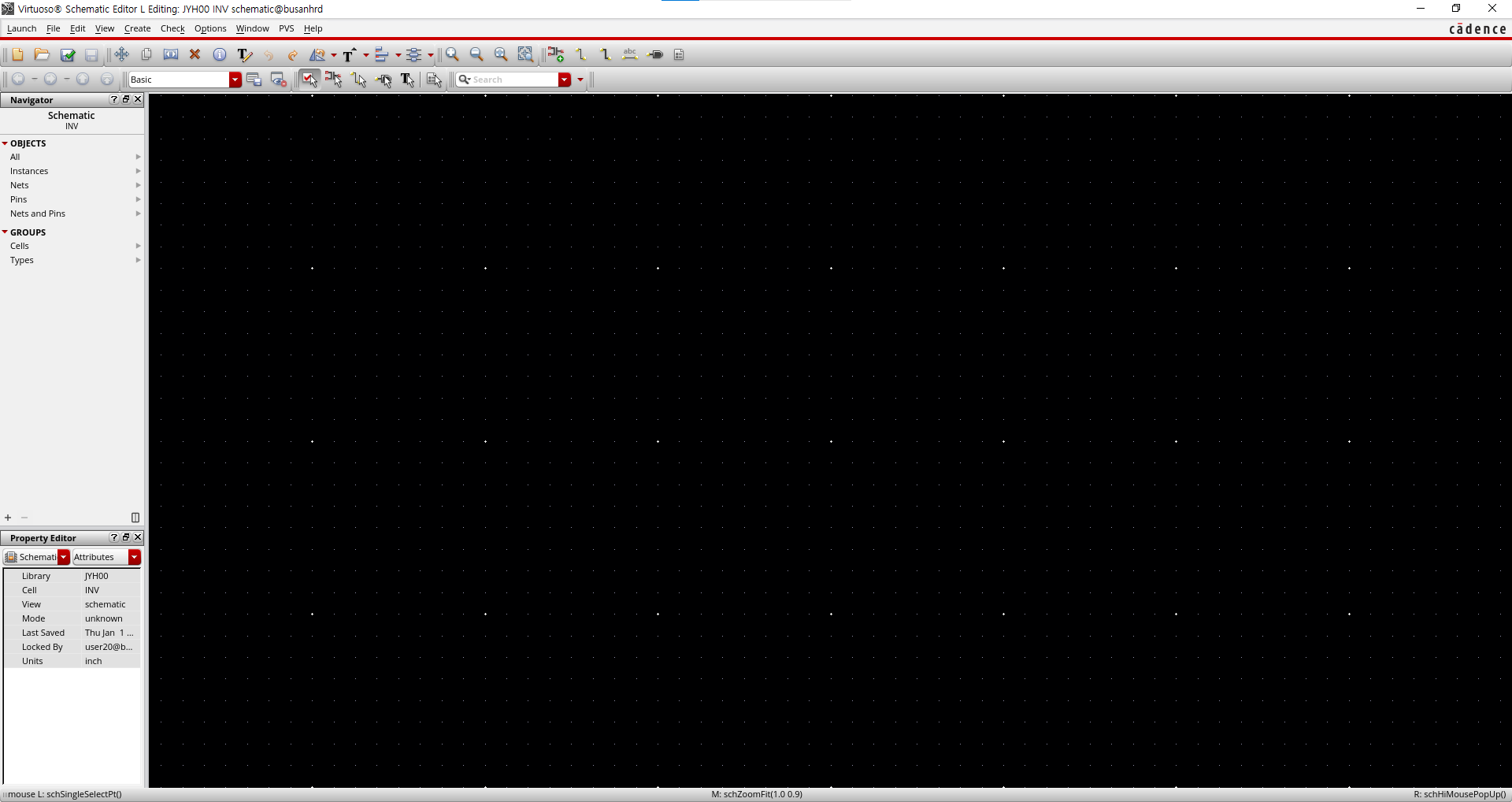The height and width of the screenshot is (802, 1512).
Task: Click the Create Wire Name abc icon
Action: pos(630,54)
